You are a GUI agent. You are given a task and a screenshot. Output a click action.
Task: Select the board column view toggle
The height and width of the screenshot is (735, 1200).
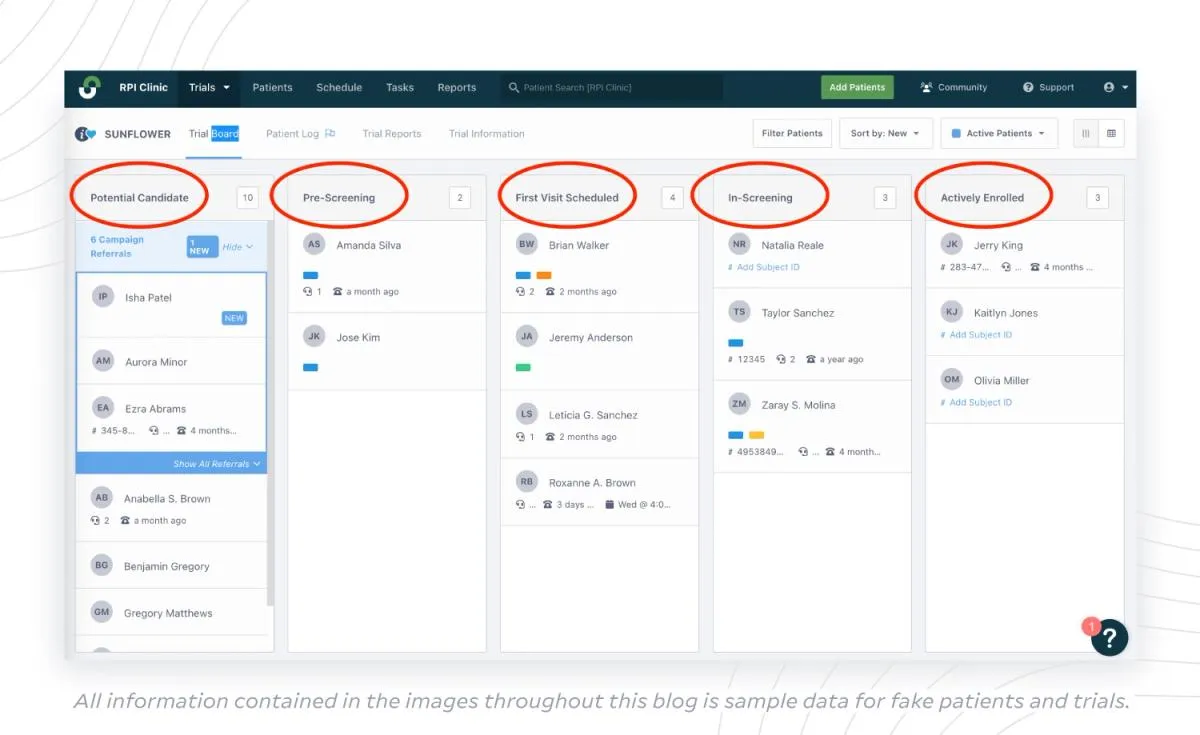click(1086, 132)
